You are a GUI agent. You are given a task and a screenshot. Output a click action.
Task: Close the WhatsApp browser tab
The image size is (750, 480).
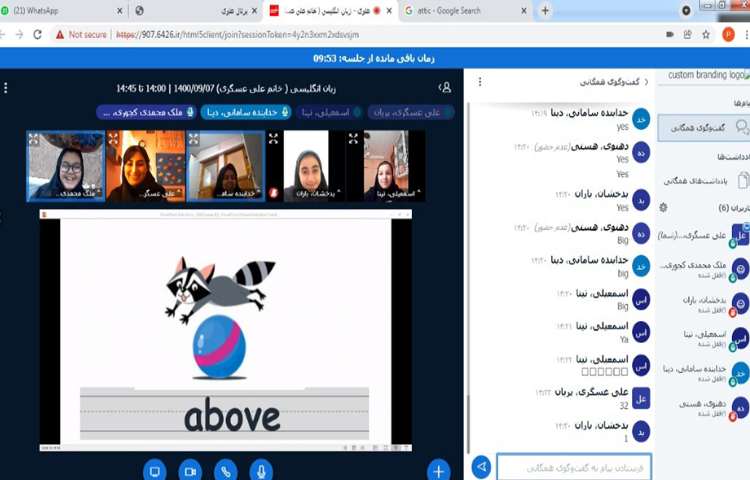[120, 11]
